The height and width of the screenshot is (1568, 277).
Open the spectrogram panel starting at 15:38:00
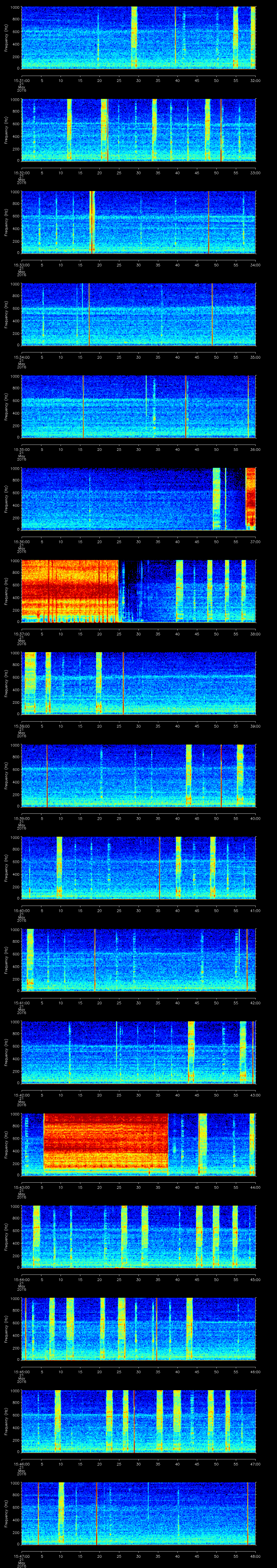(138, 683)
